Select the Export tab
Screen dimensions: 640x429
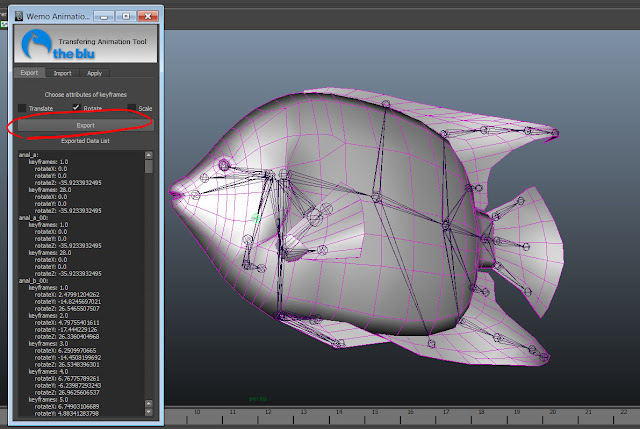tap(29, 72)
